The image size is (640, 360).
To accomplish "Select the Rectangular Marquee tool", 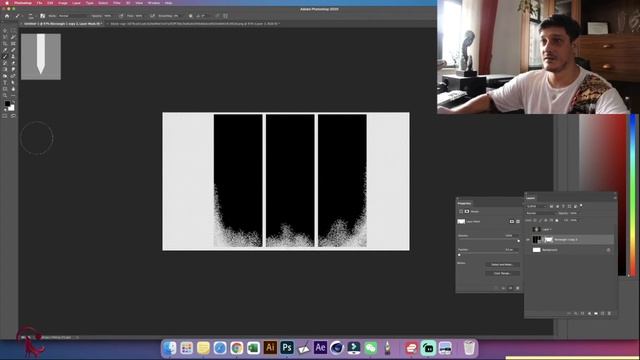I will coord(13,30).
